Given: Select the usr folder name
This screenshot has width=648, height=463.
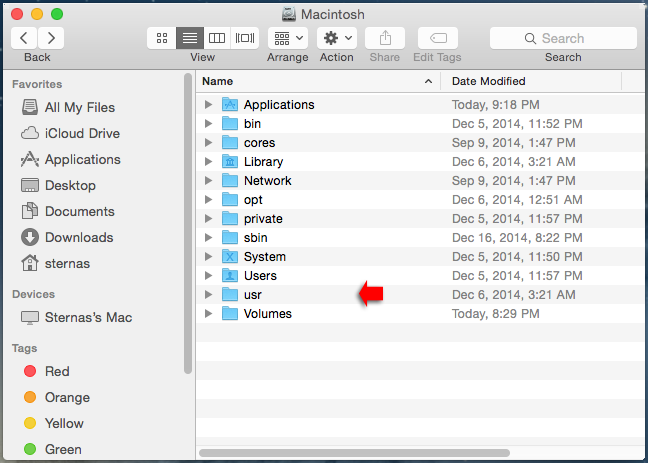Looking at the screenshot, I should coord(253,295).
